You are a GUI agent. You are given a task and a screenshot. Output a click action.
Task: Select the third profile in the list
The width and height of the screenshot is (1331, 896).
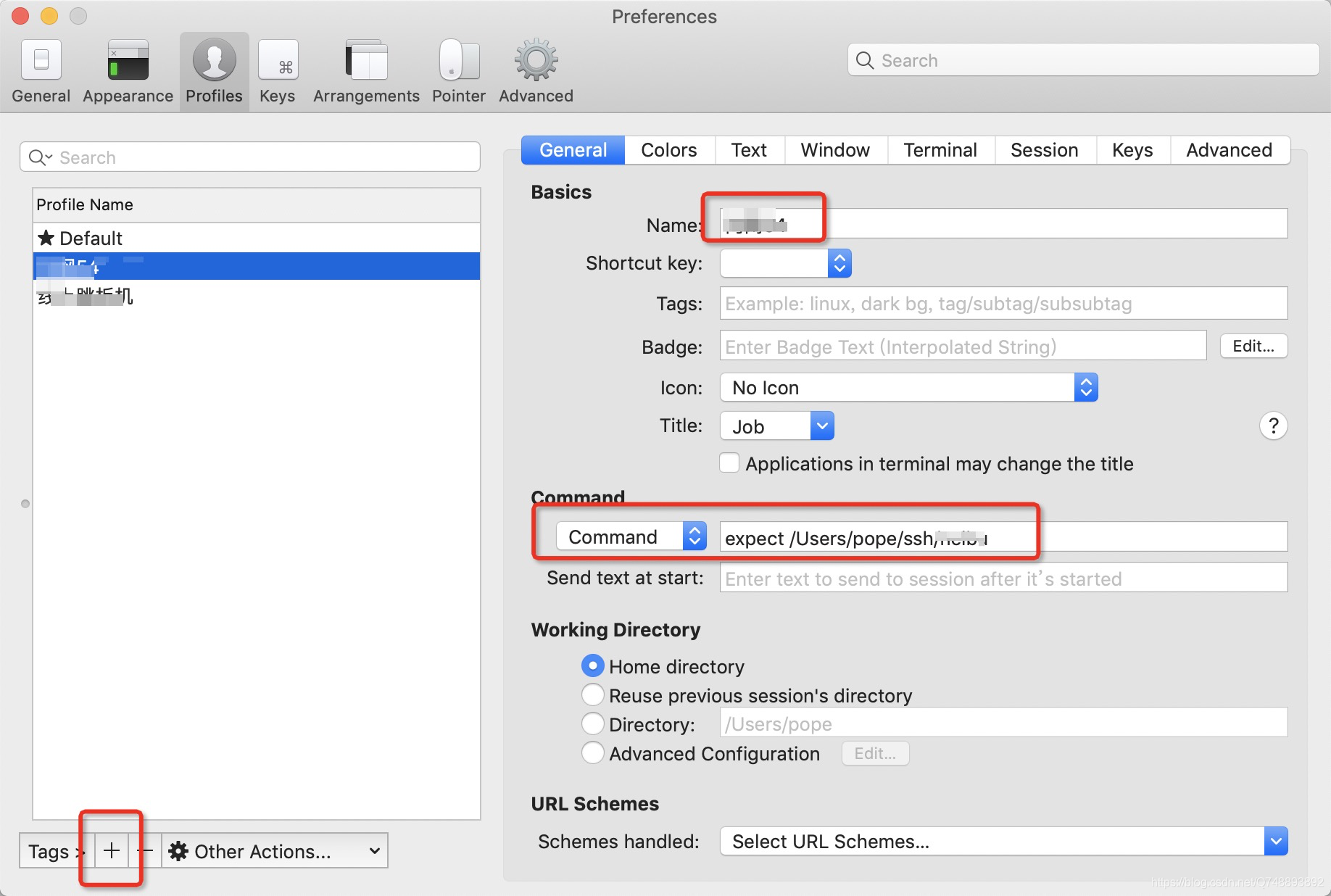(x=257, y=295)
